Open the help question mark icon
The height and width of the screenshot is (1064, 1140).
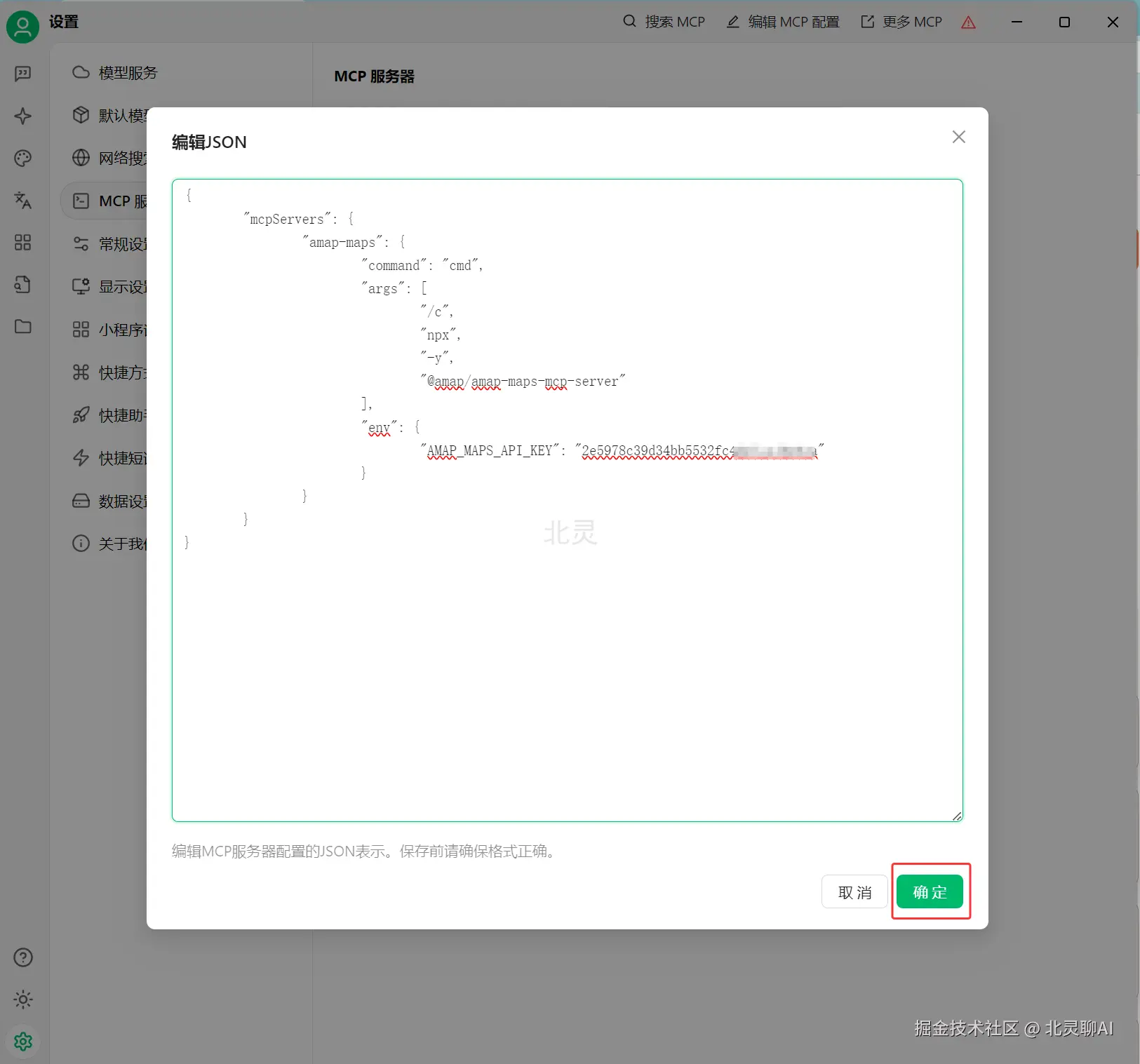(23, 957)
